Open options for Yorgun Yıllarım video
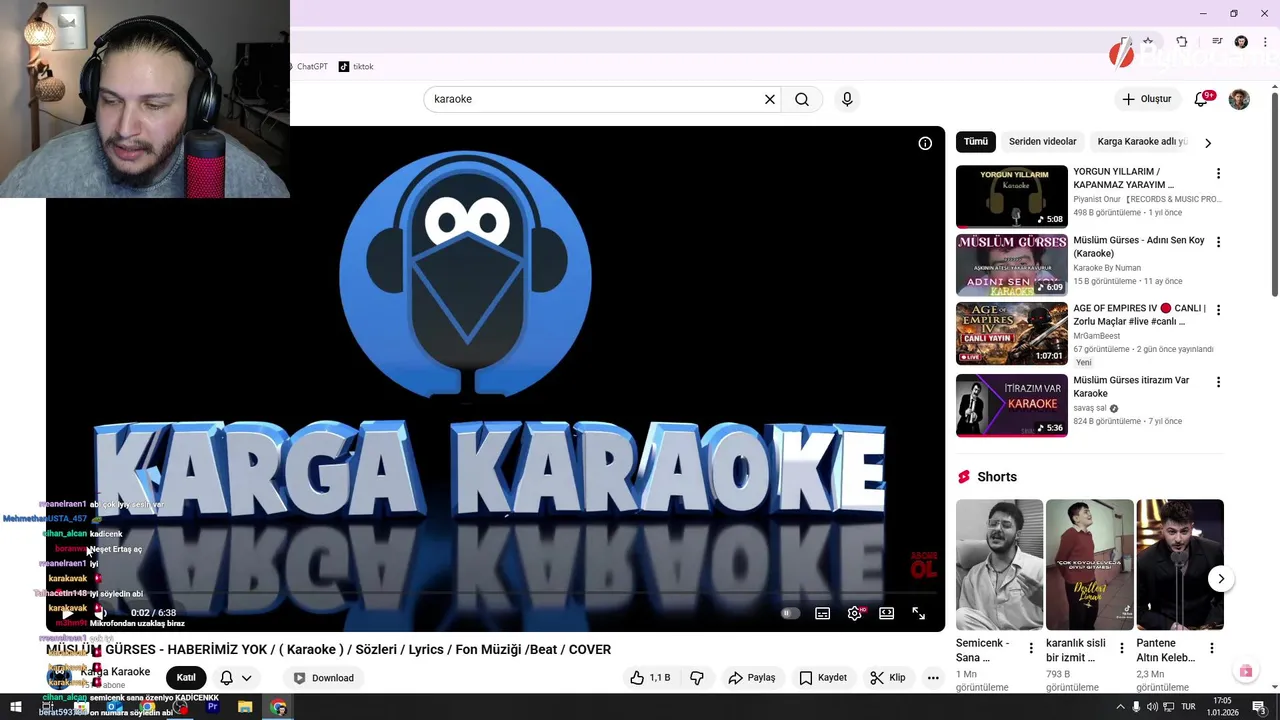The height and width of the screenshot is (720, 1280). click(1218, 174)
